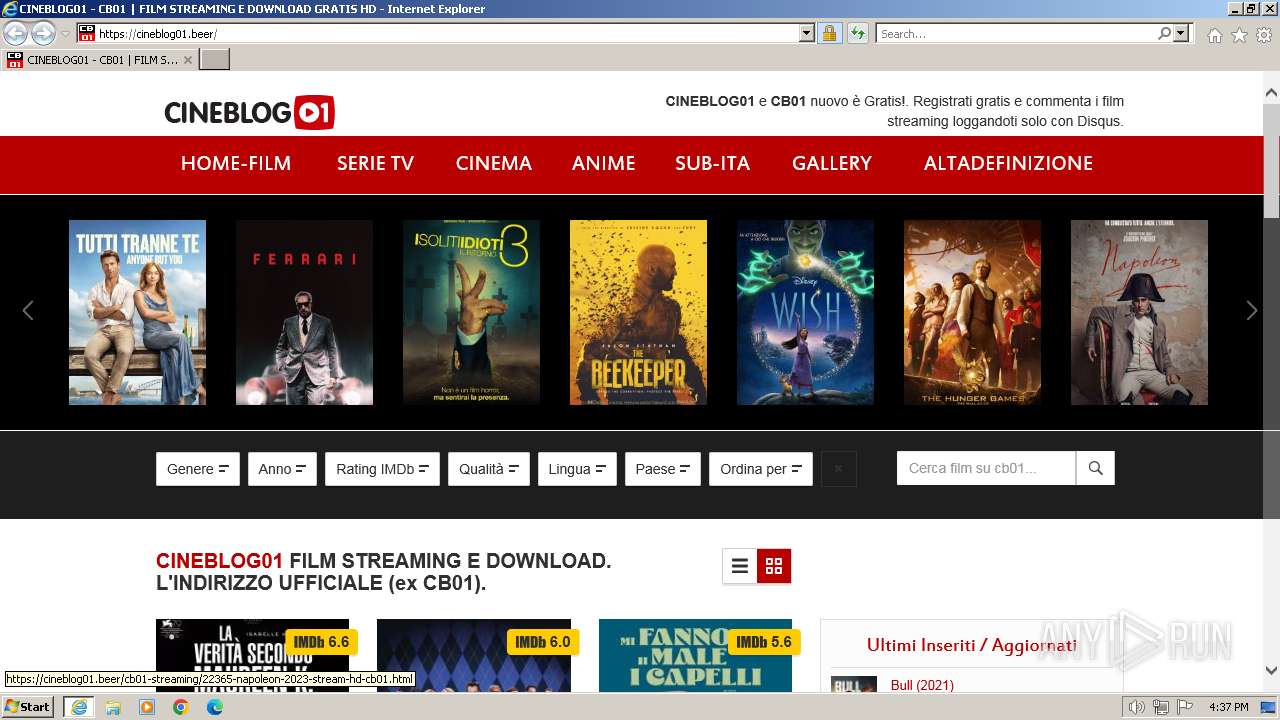1280x720 pixels.
Task: Open the Ferrari movie poster
Action: [304, 312]
